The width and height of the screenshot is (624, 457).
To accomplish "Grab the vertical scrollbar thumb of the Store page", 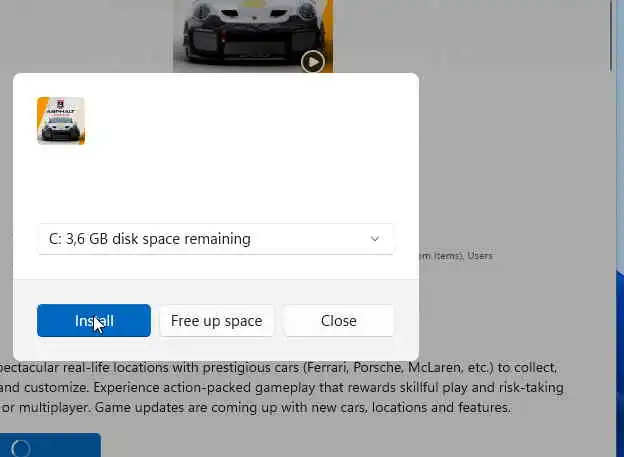I will click(612, 36).
